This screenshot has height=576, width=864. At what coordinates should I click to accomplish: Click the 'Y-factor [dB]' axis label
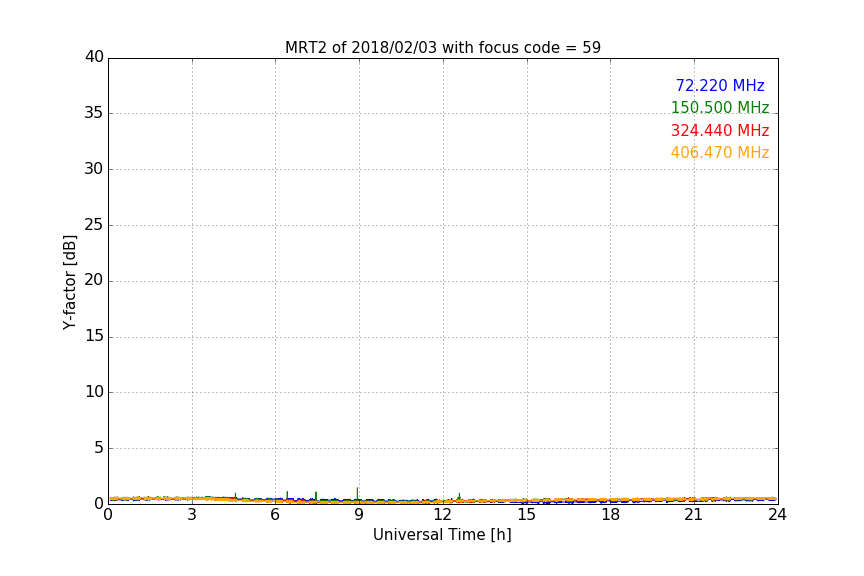(x=69, y=282)
